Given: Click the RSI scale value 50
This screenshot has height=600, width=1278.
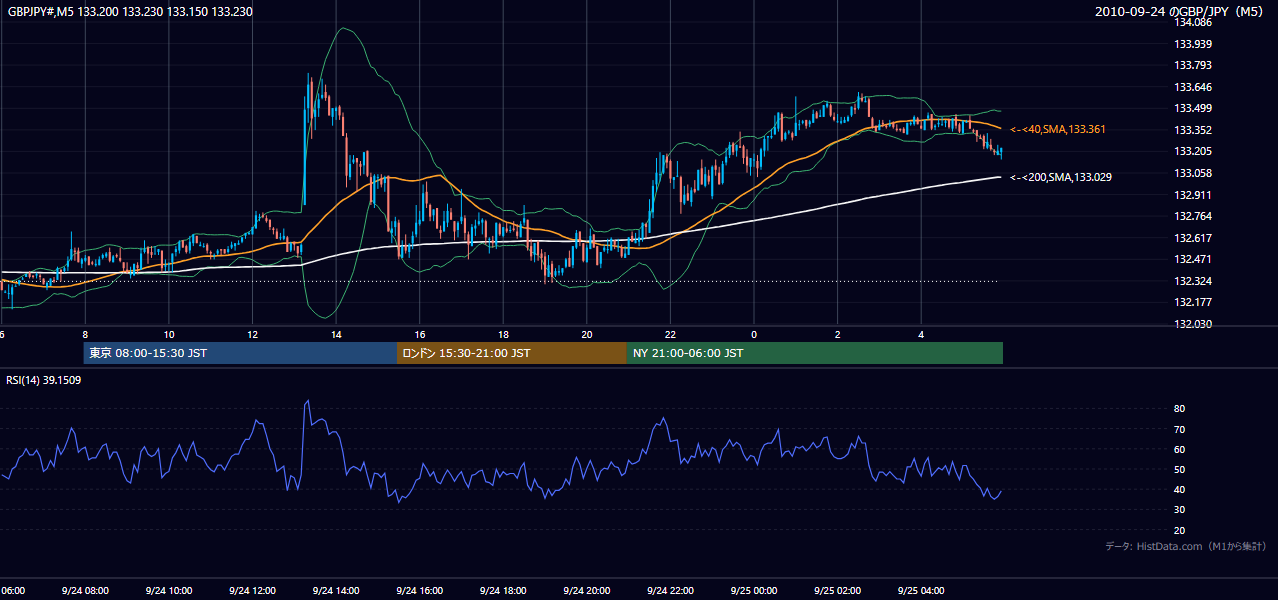Looking at the screenshot, I should pyautogui.click(x=1180, y=469).
